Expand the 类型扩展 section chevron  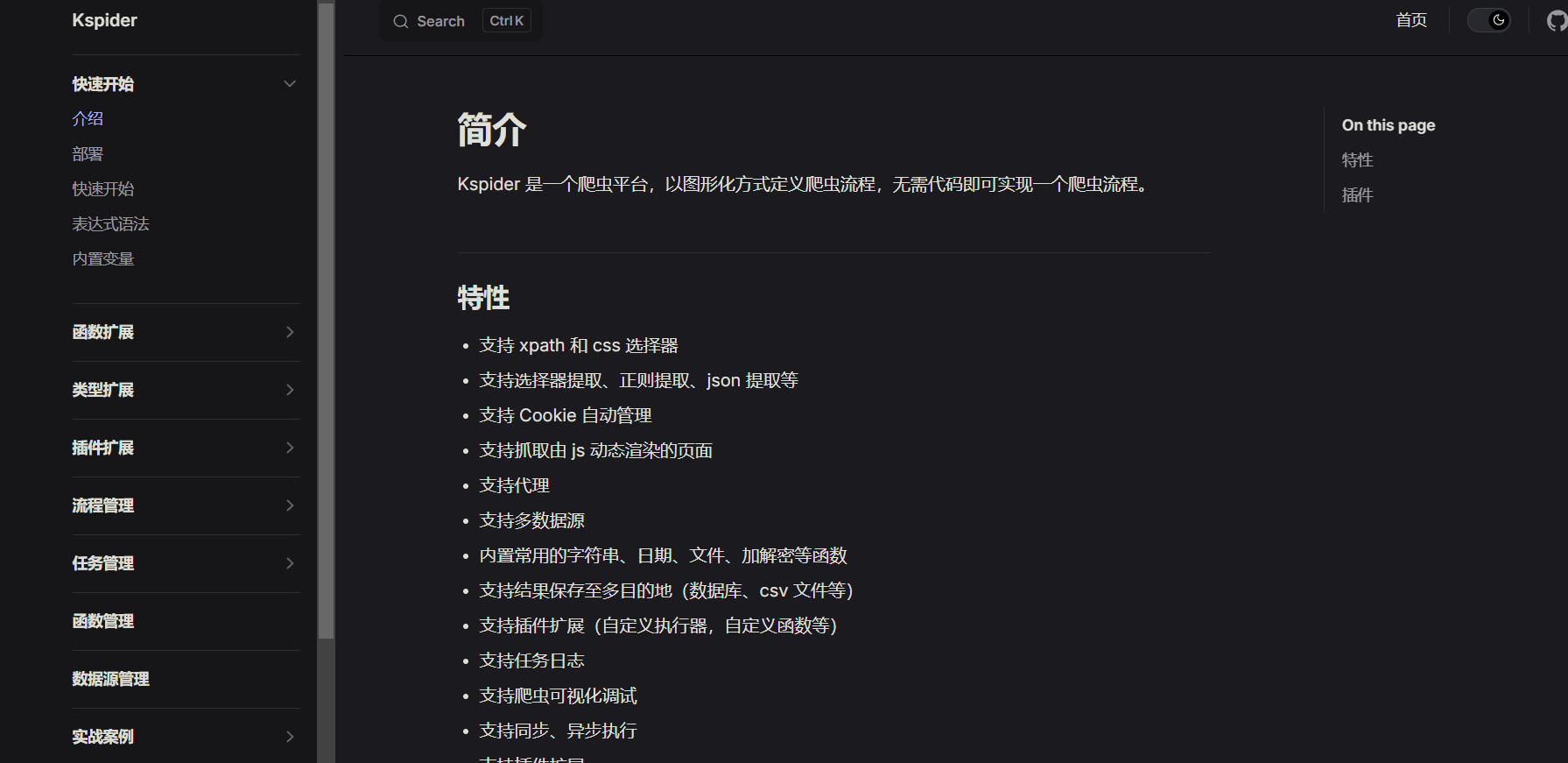point(290,390)
